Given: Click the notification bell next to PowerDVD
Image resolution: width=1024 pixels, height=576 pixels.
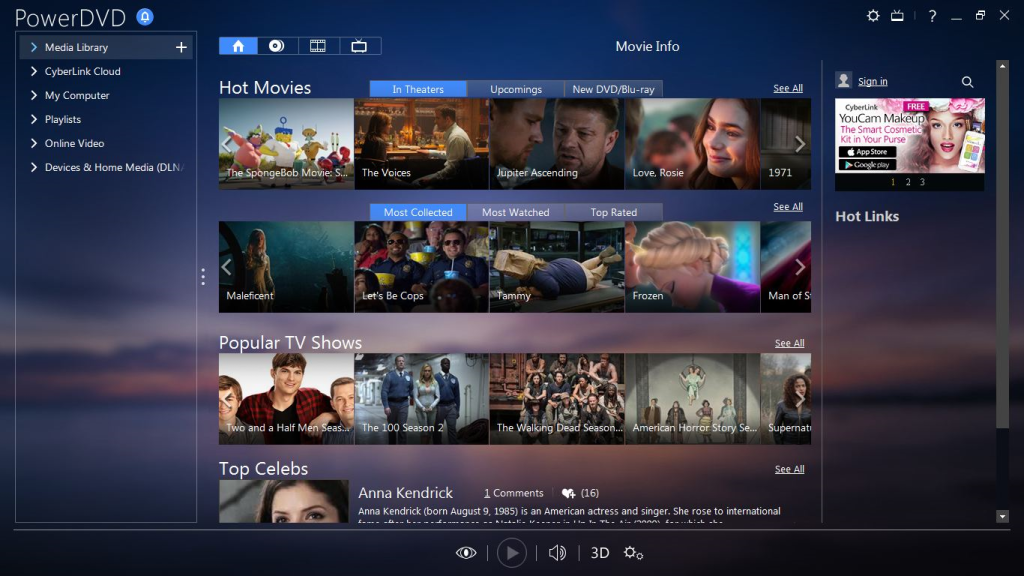Looking at the screenshot, I should coord(145,17).
